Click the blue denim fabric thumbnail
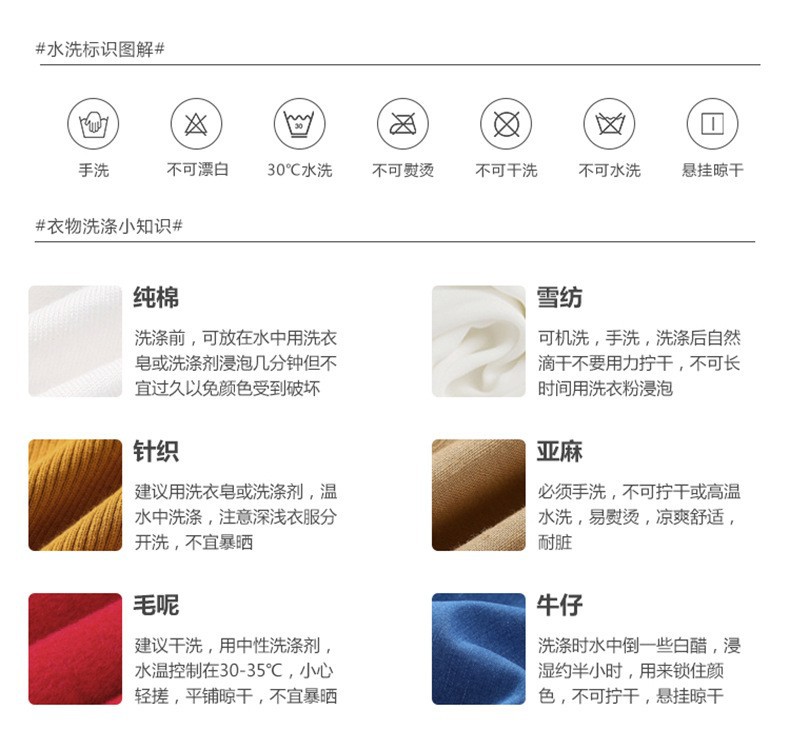The image size is (790, 748). [479, 649]
